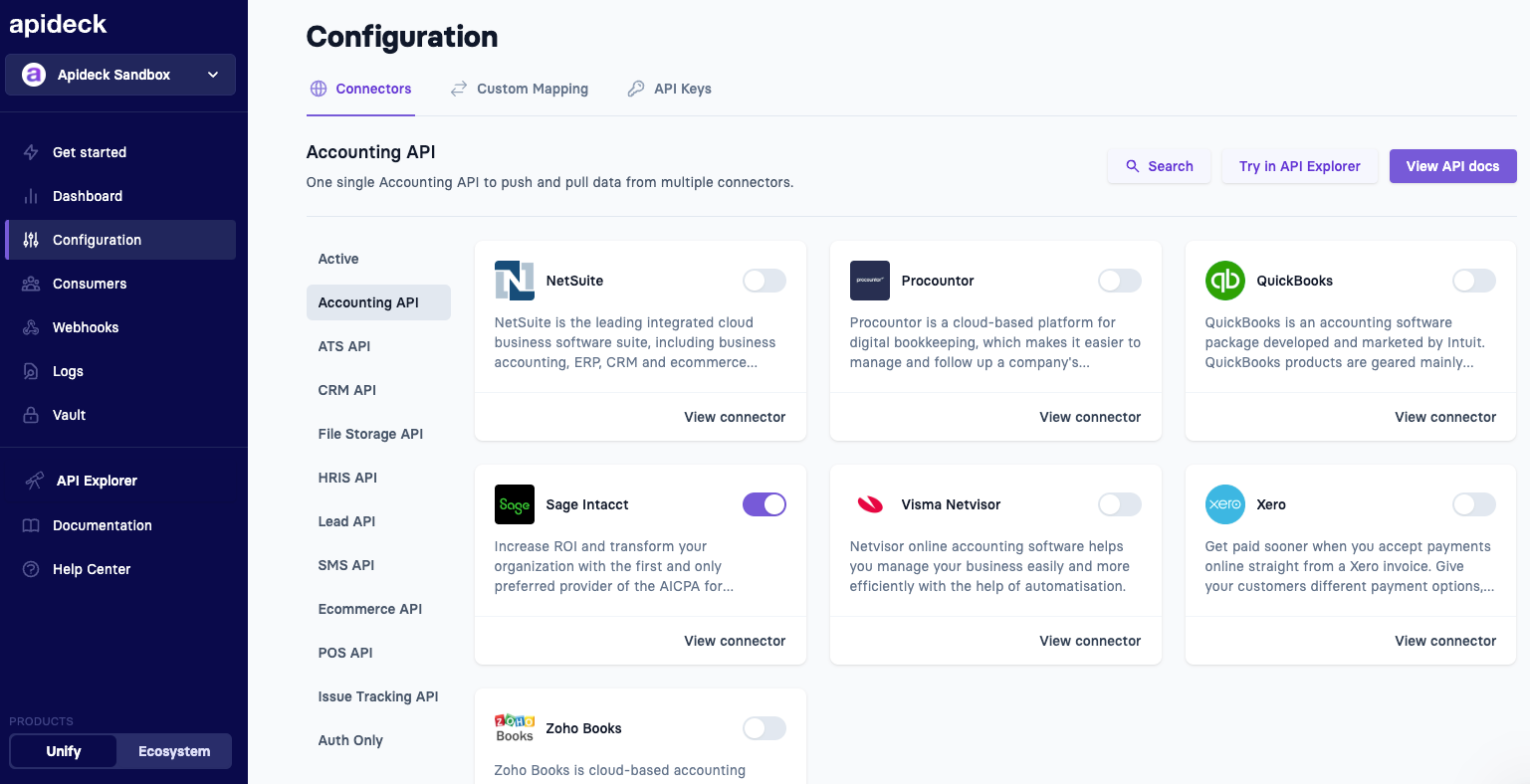Open View connector link for QuickBooks

coord(1444,417)
